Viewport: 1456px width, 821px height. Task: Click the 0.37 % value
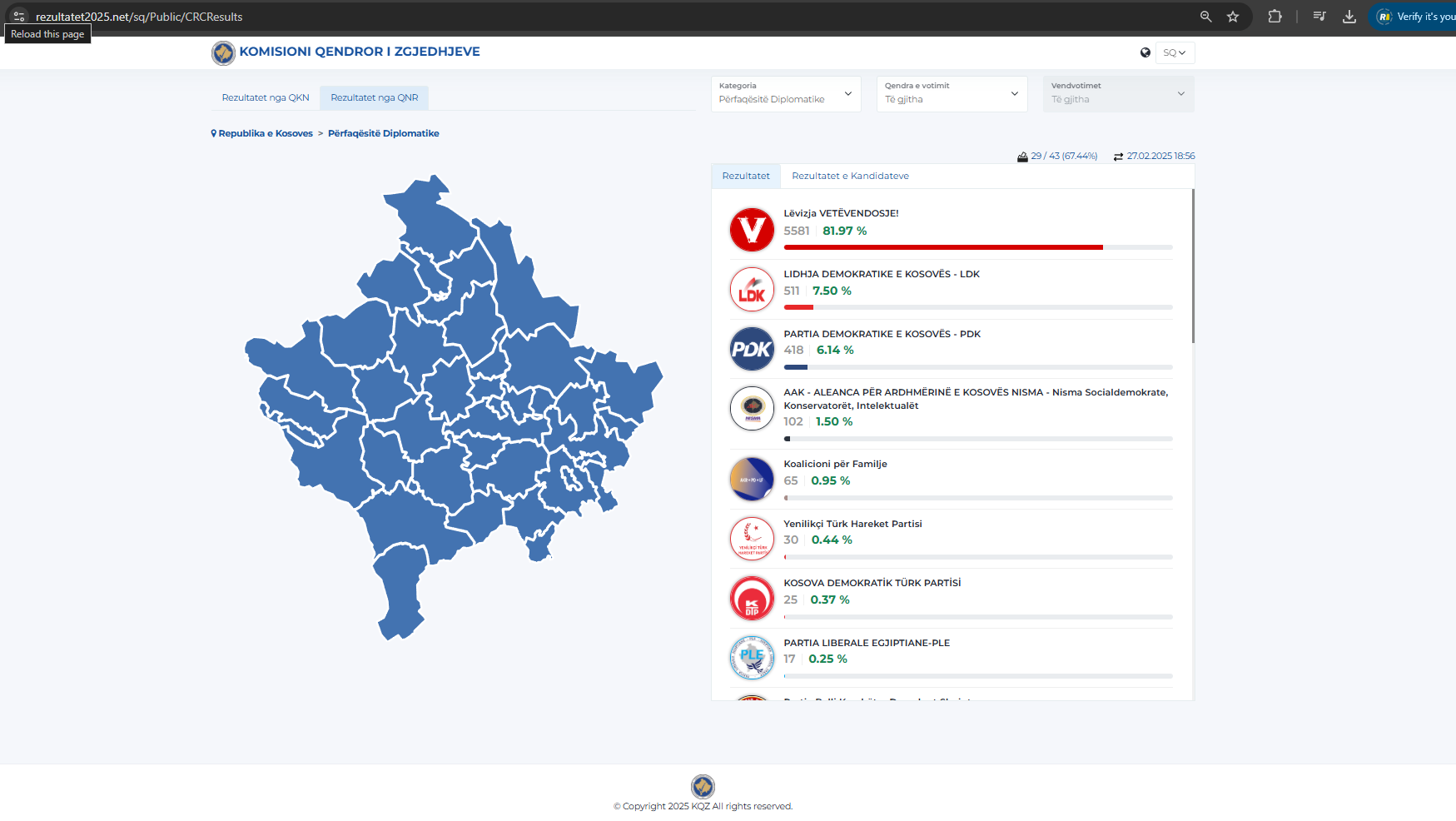point(830,600)
